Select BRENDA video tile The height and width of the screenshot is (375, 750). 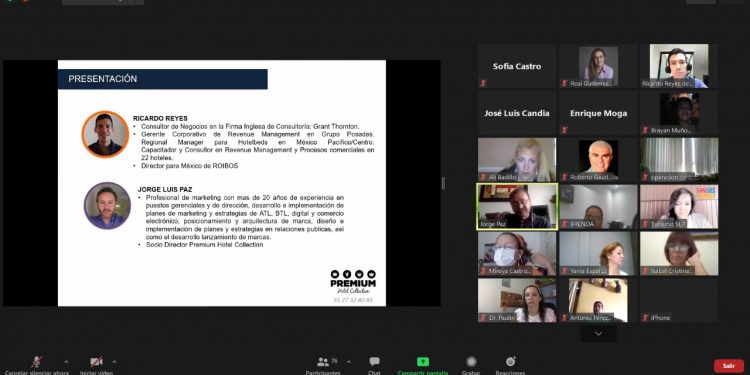click(598, 207)
